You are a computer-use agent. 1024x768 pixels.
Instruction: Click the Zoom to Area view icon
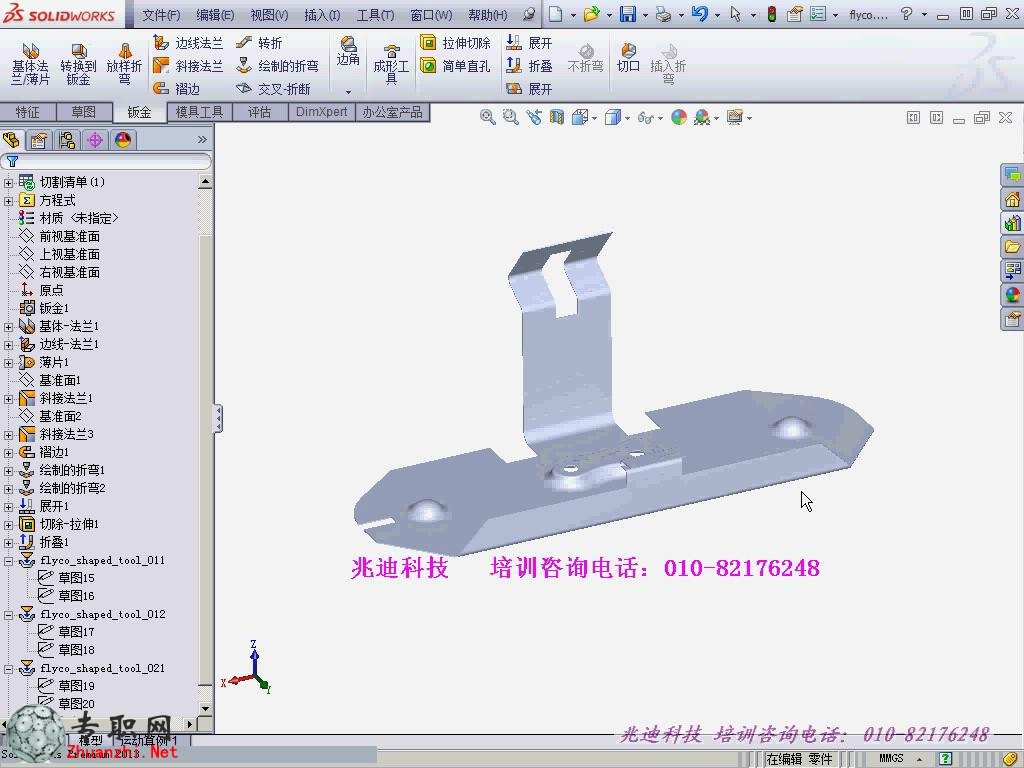[511, 118]
